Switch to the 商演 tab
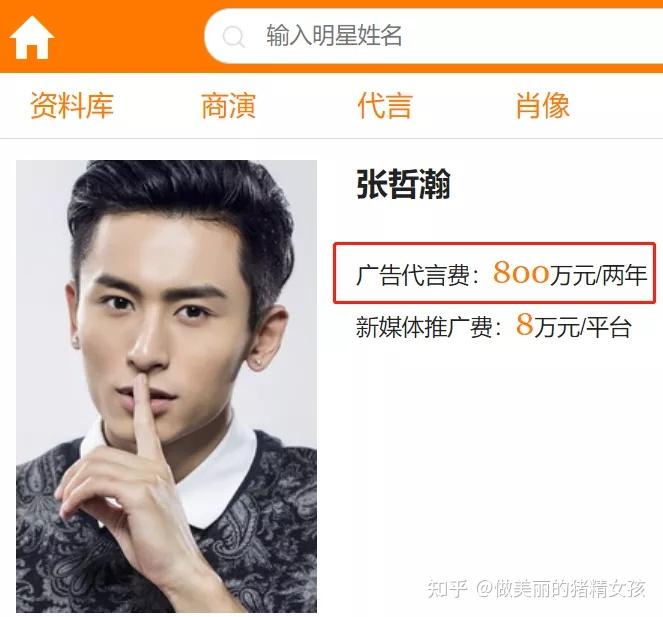663x617 pixels. (x=228, y=105)
